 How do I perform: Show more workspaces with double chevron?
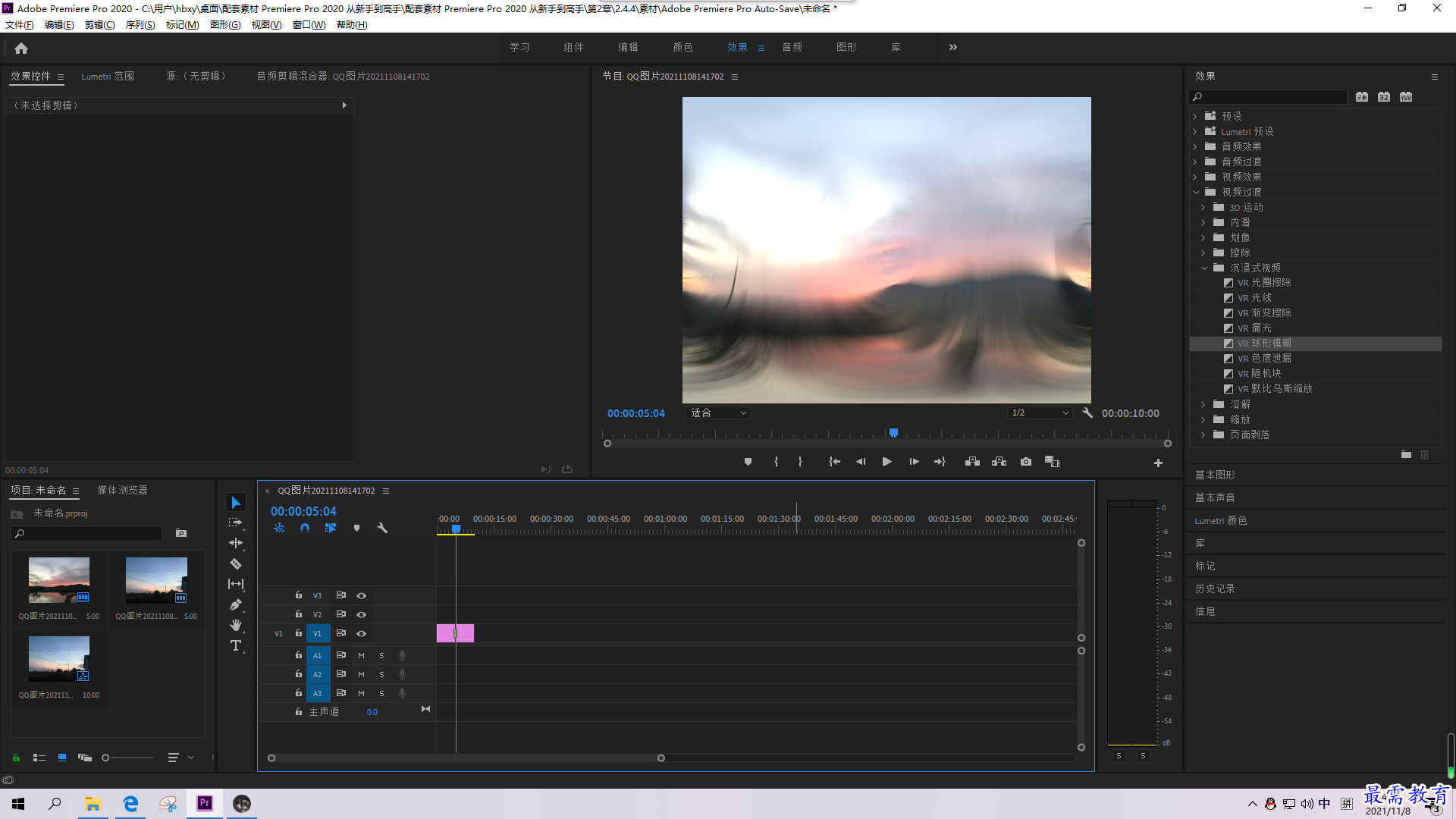[953, 47]
